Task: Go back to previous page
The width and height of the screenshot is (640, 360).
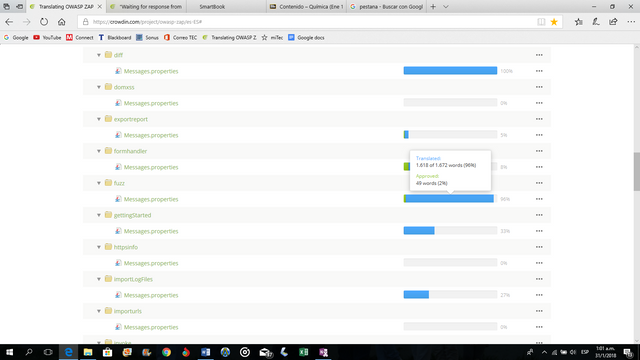Action: click(9, 22)
